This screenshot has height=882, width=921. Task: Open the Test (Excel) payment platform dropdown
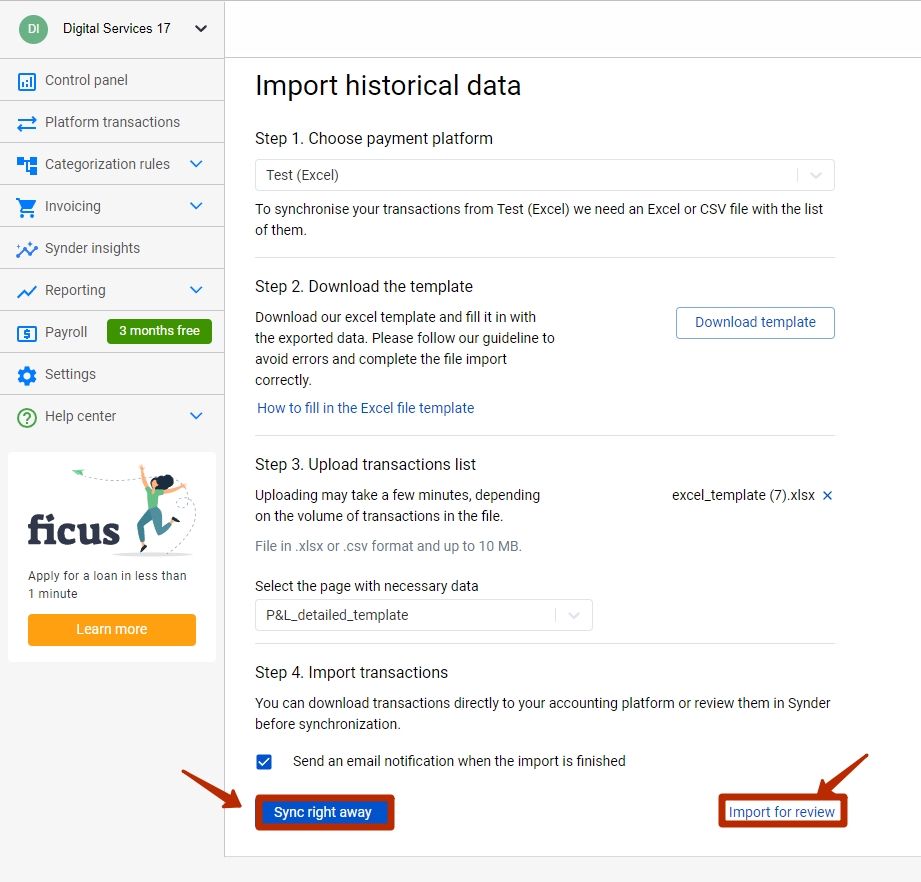click(544, 175)
